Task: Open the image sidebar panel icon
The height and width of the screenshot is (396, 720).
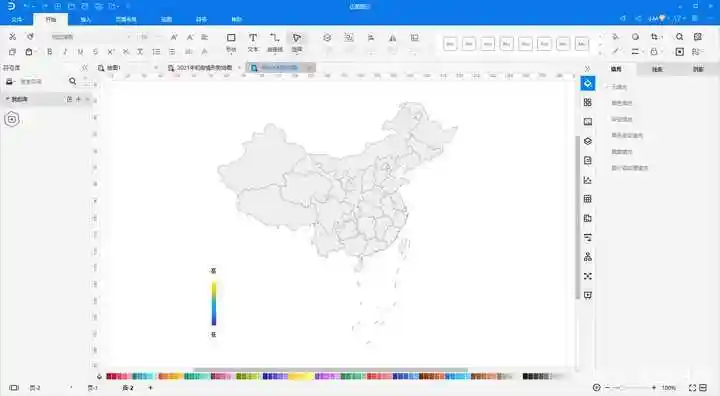Action: click(588, 122)
